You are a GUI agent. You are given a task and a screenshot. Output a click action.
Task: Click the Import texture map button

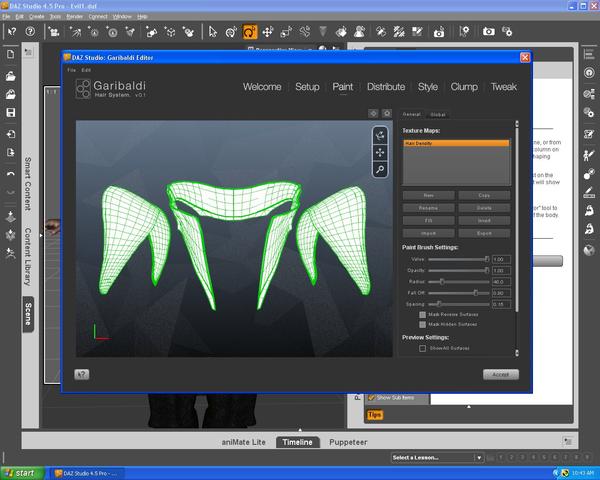click(x=429, y=233)
